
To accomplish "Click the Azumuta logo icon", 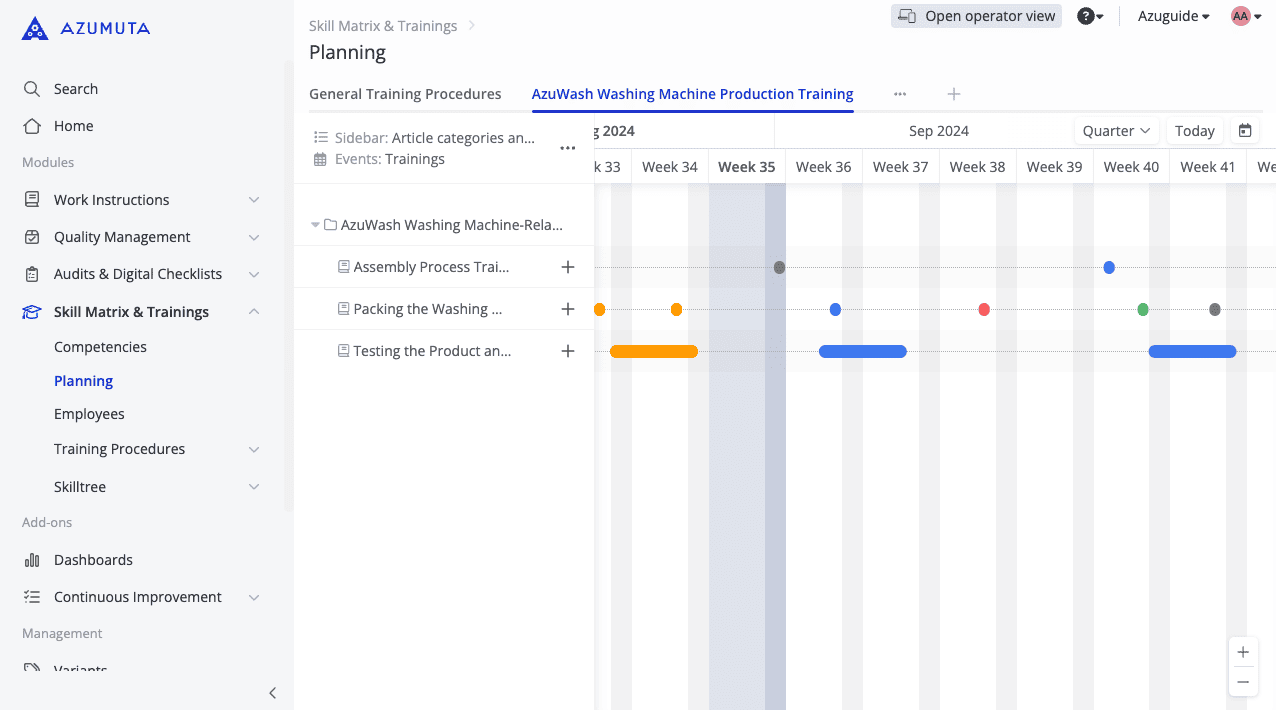I will [x=34, y=28].
